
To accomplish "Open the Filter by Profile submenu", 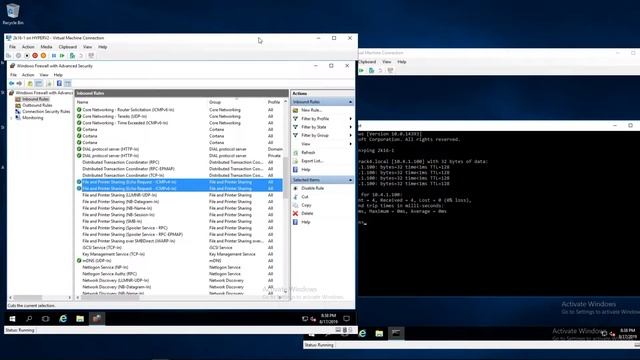I will click(322, 118).
